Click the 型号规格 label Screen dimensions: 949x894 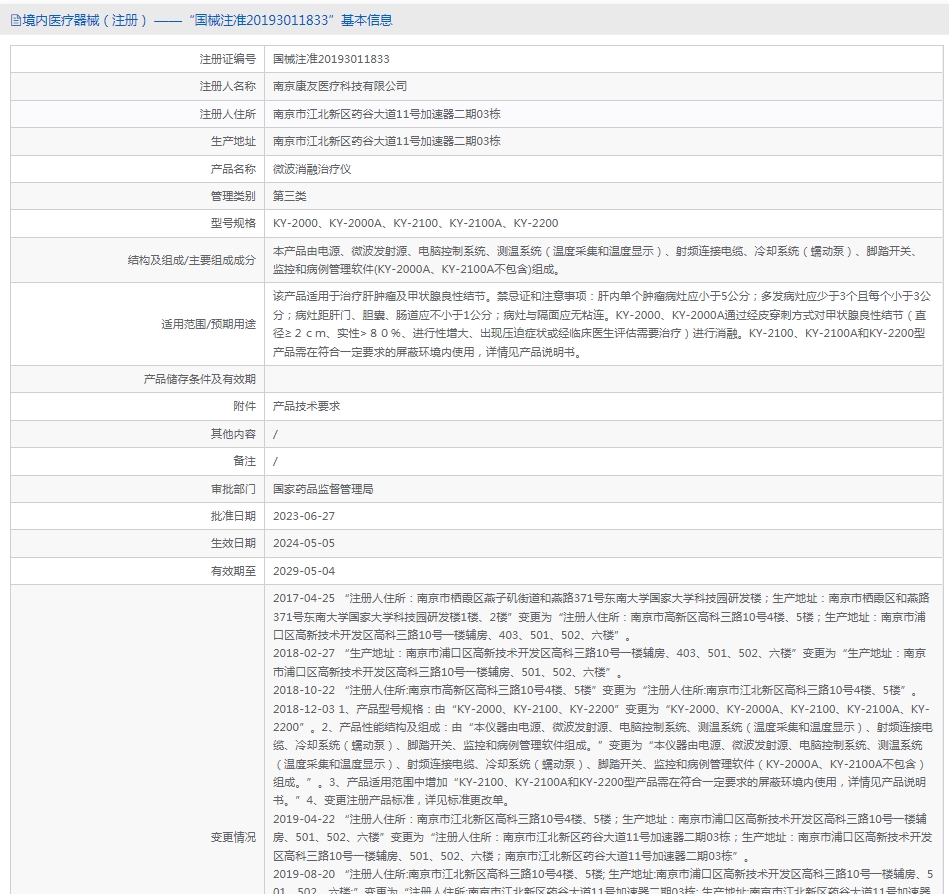coord(233,223)
